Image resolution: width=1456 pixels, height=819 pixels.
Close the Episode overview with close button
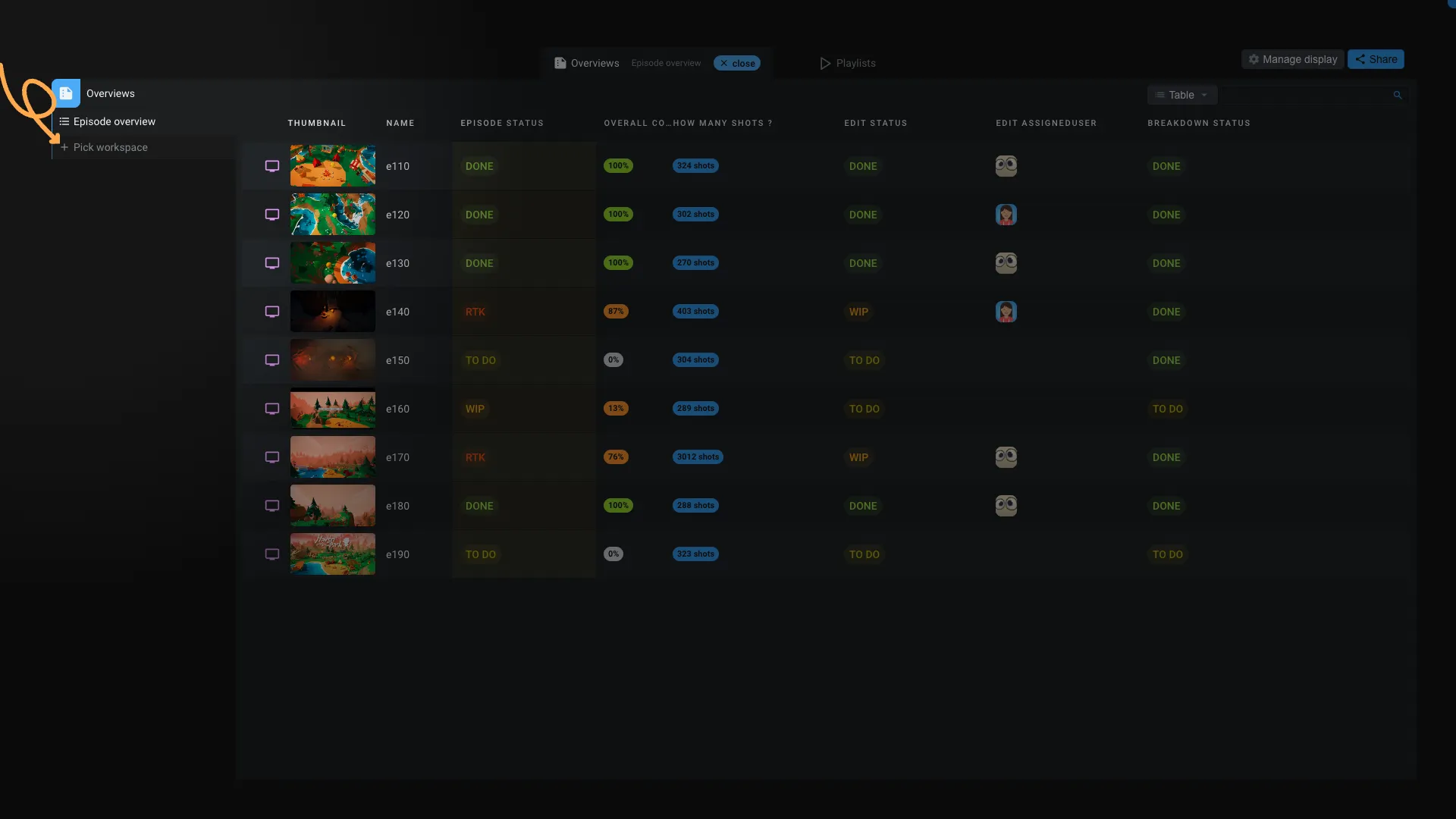tap(736, 63)
